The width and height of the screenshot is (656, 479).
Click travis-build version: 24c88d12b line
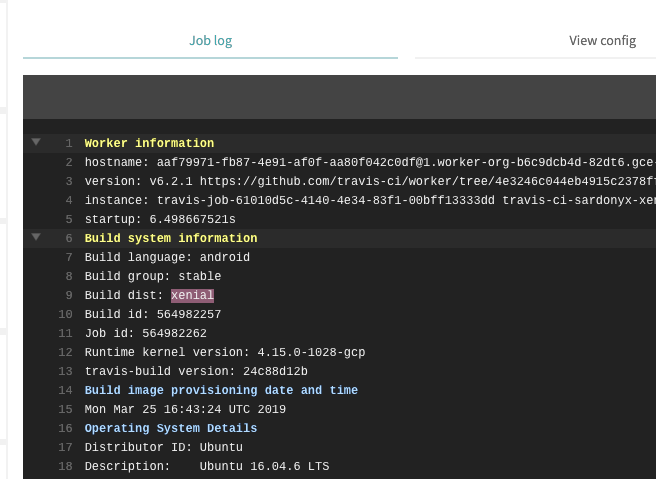point(196,371)
